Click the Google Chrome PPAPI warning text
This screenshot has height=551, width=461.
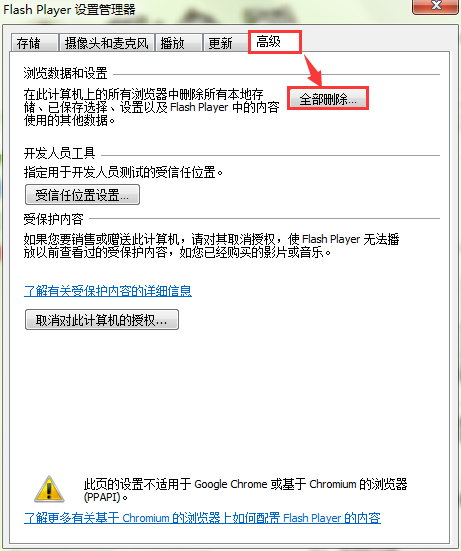click(x=245, y=490)
